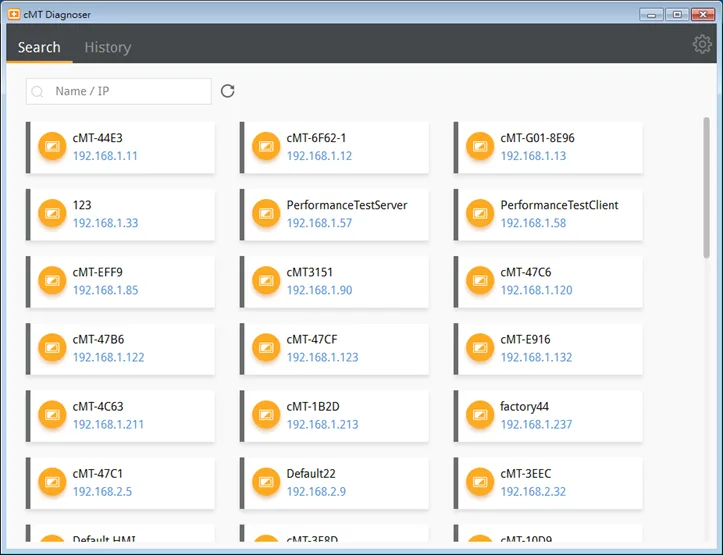Click the orange icon of factory44
This screenshot has width=723, height=555.
pos(480,415)
